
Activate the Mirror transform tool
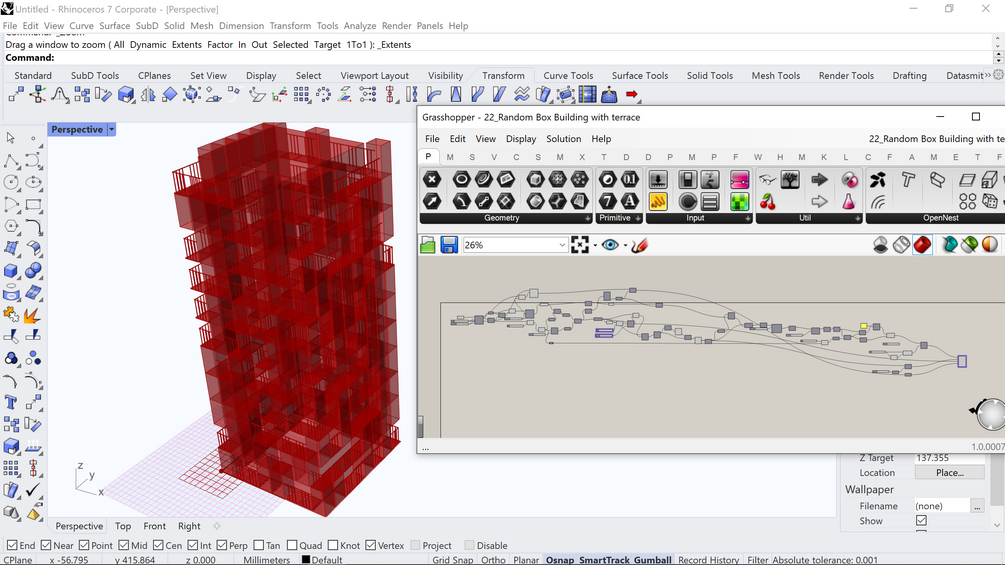148,95
